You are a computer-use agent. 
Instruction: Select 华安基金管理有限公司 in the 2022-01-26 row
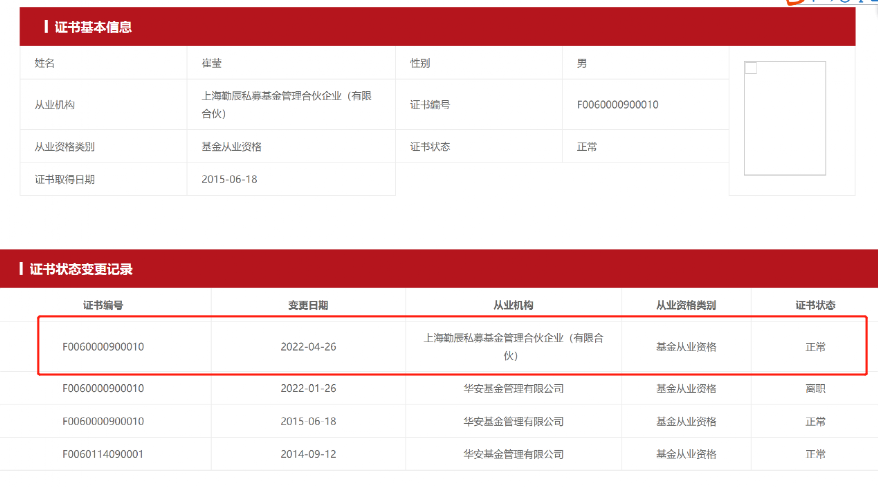pyautogui.click(x=513, y=388)
